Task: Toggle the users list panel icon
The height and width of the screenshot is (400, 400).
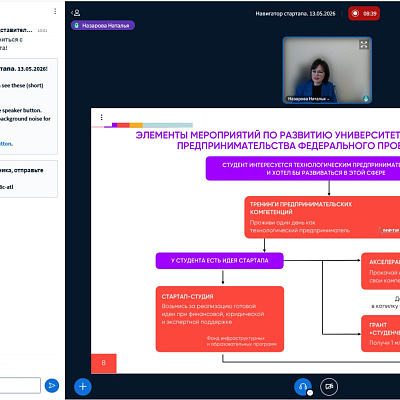Action: point(76,13)
